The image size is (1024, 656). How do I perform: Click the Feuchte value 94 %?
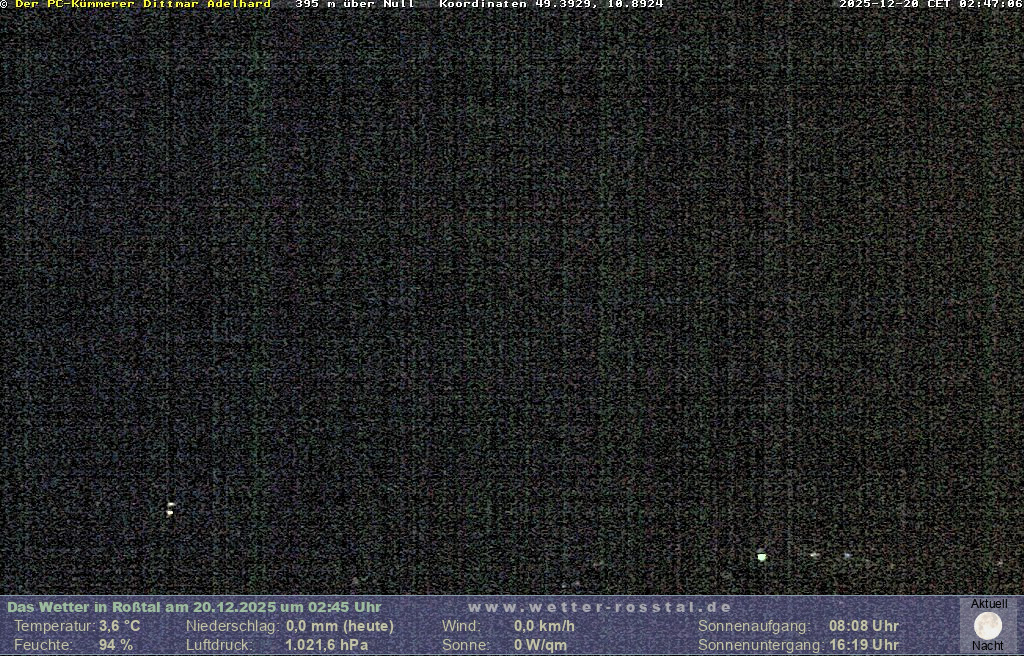(x=115, y=645)
